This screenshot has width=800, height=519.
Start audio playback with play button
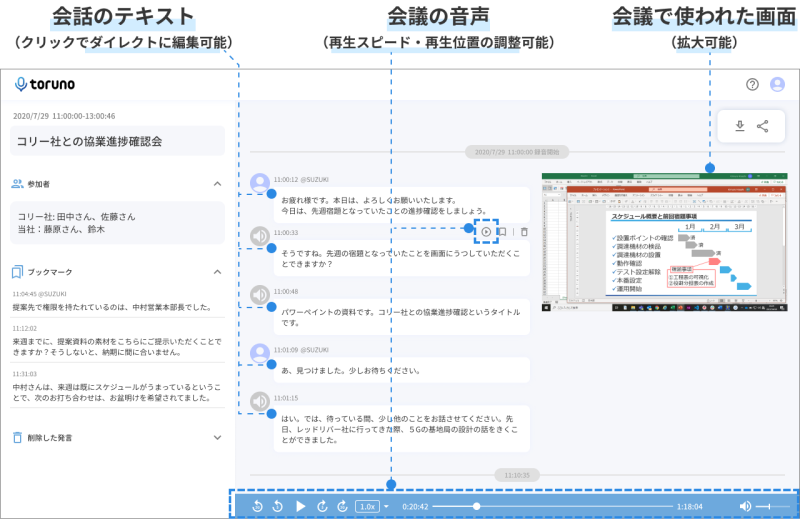(x=301, y=506)
